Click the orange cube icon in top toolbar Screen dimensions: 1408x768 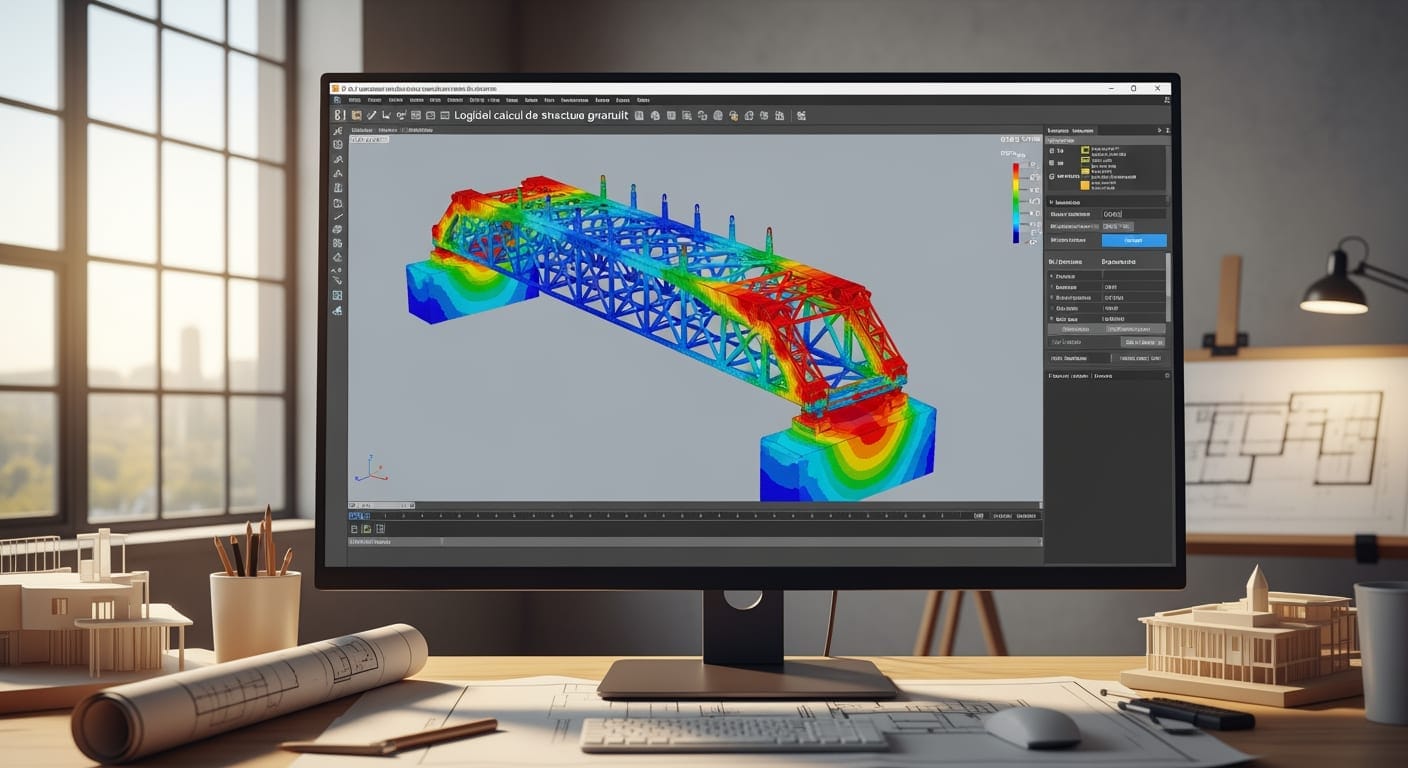click(x=356, y=115)
